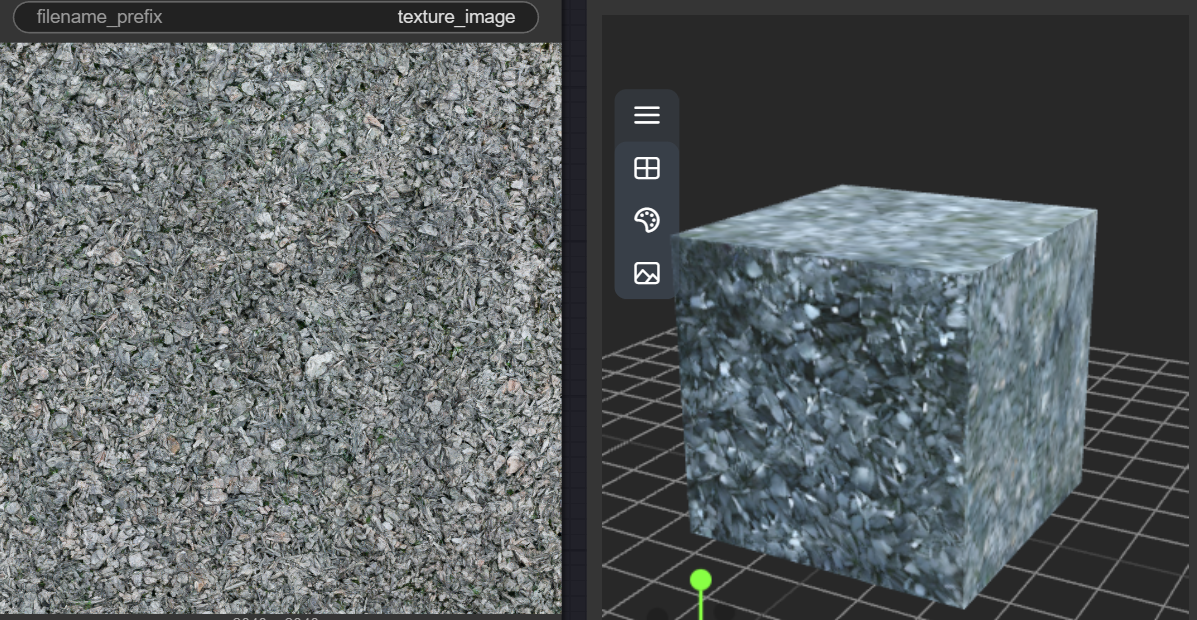Click the cube's bottom front corner

[962, 607]
